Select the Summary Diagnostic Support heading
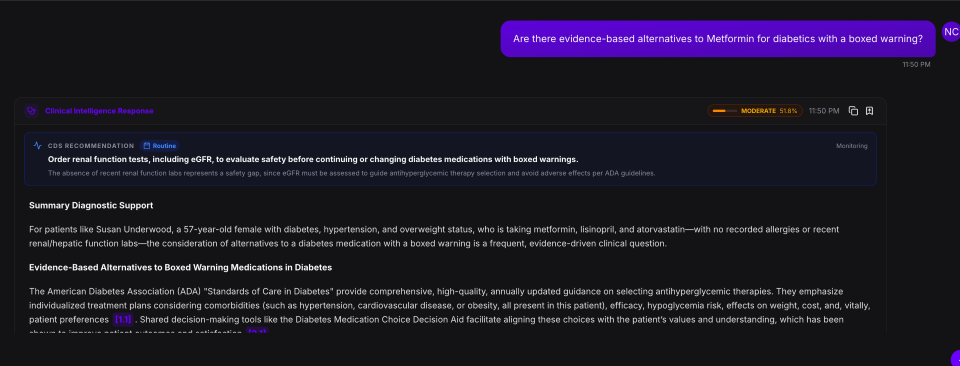The image size is (960, 366). 91,206
